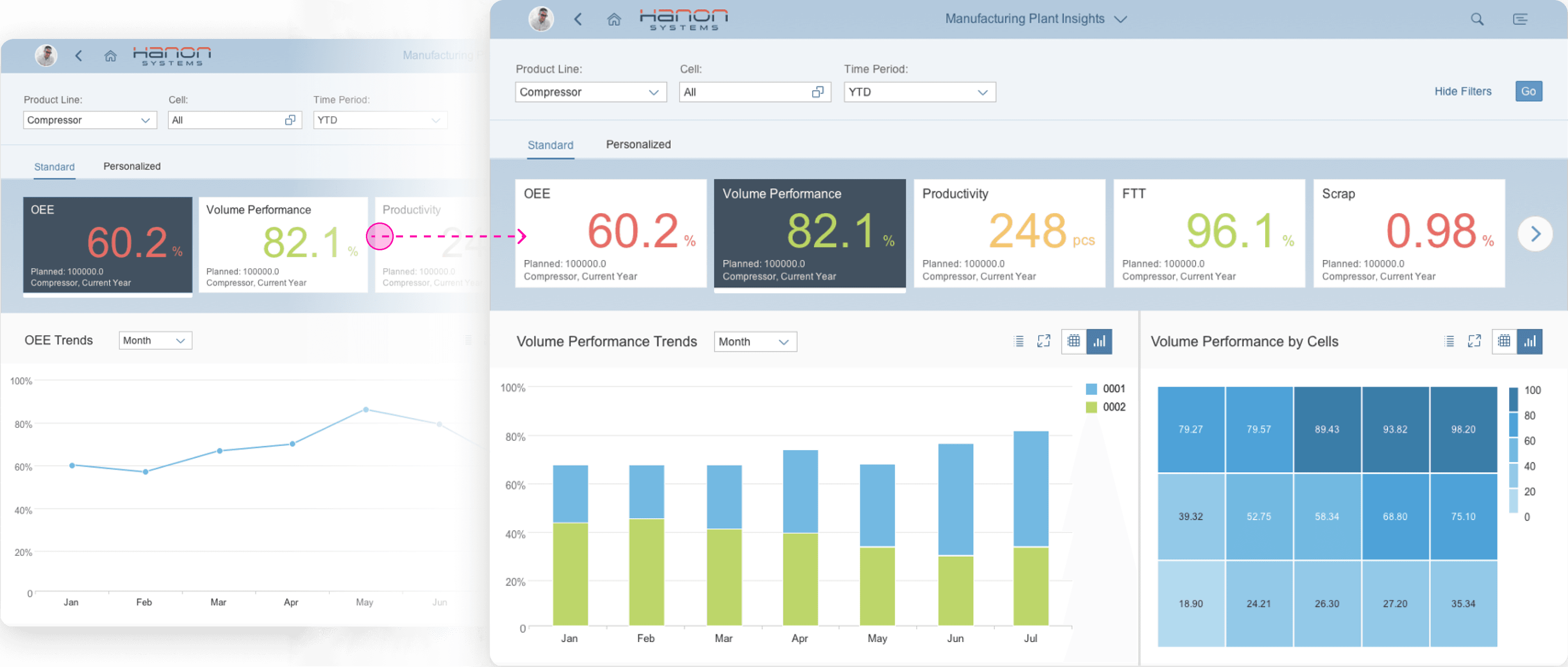This screenshot has width=1568, height=667.
Task: Open Cell value help icon in right panel
Action: point(818,92)
